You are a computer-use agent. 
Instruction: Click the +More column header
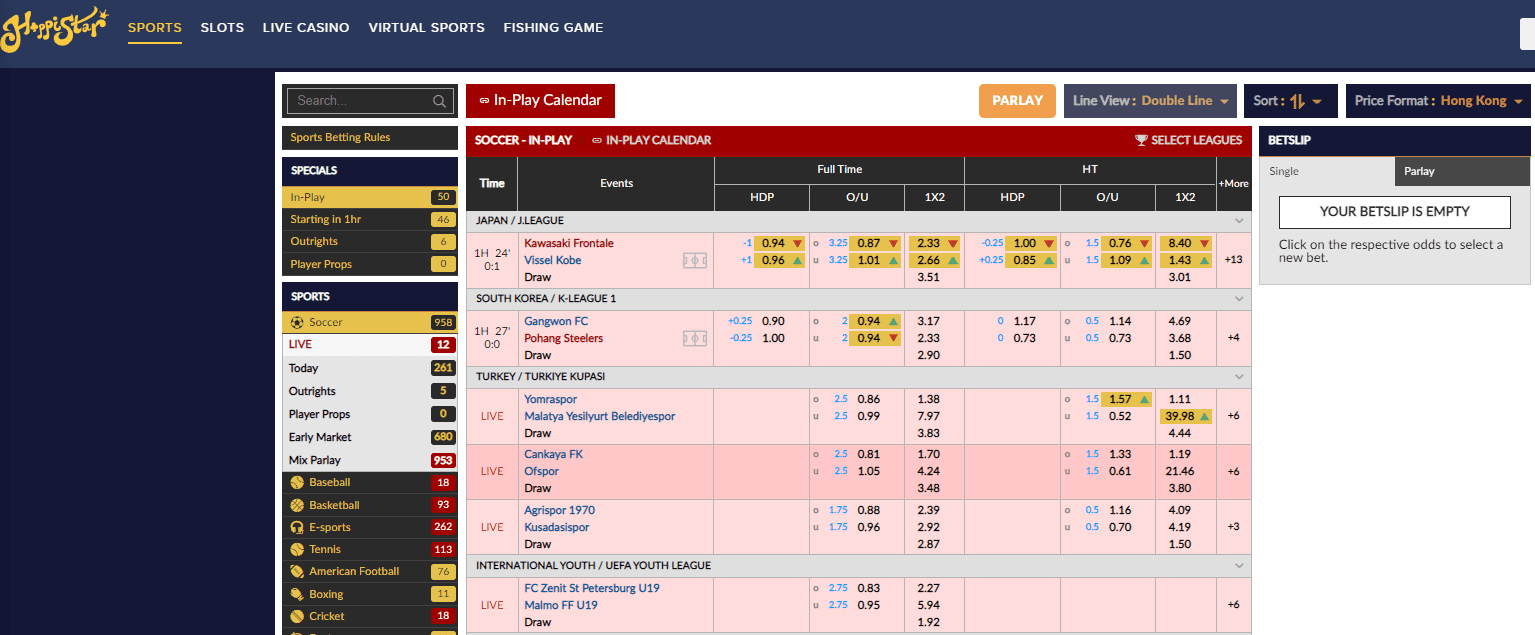click(x=1233, y=184)
